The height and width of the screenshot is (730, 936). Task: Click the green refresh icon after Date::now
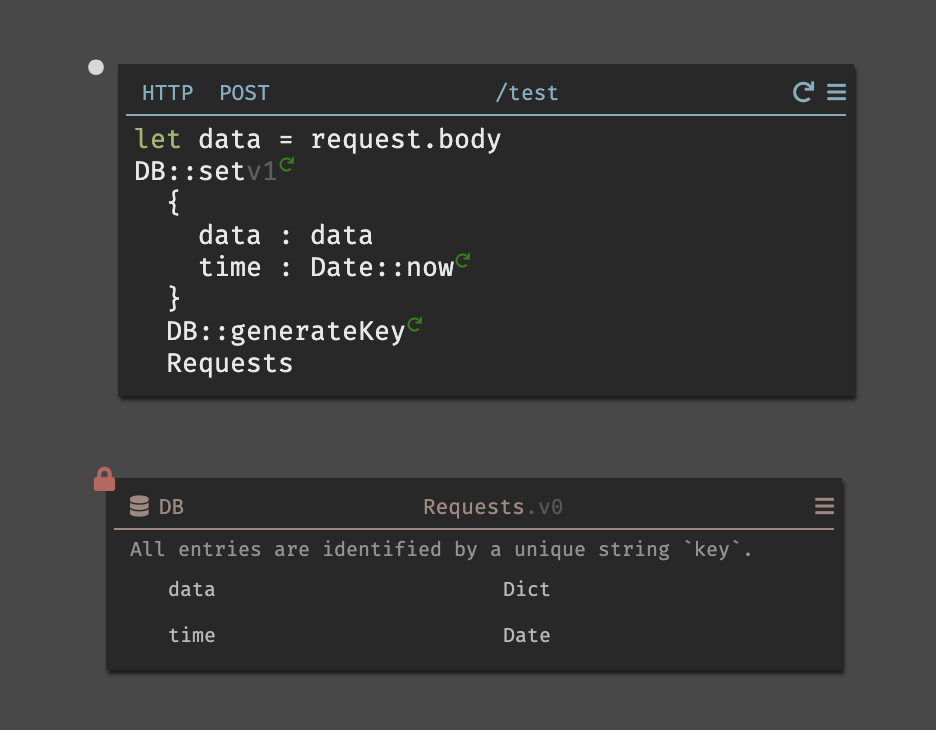click(462, 261)
